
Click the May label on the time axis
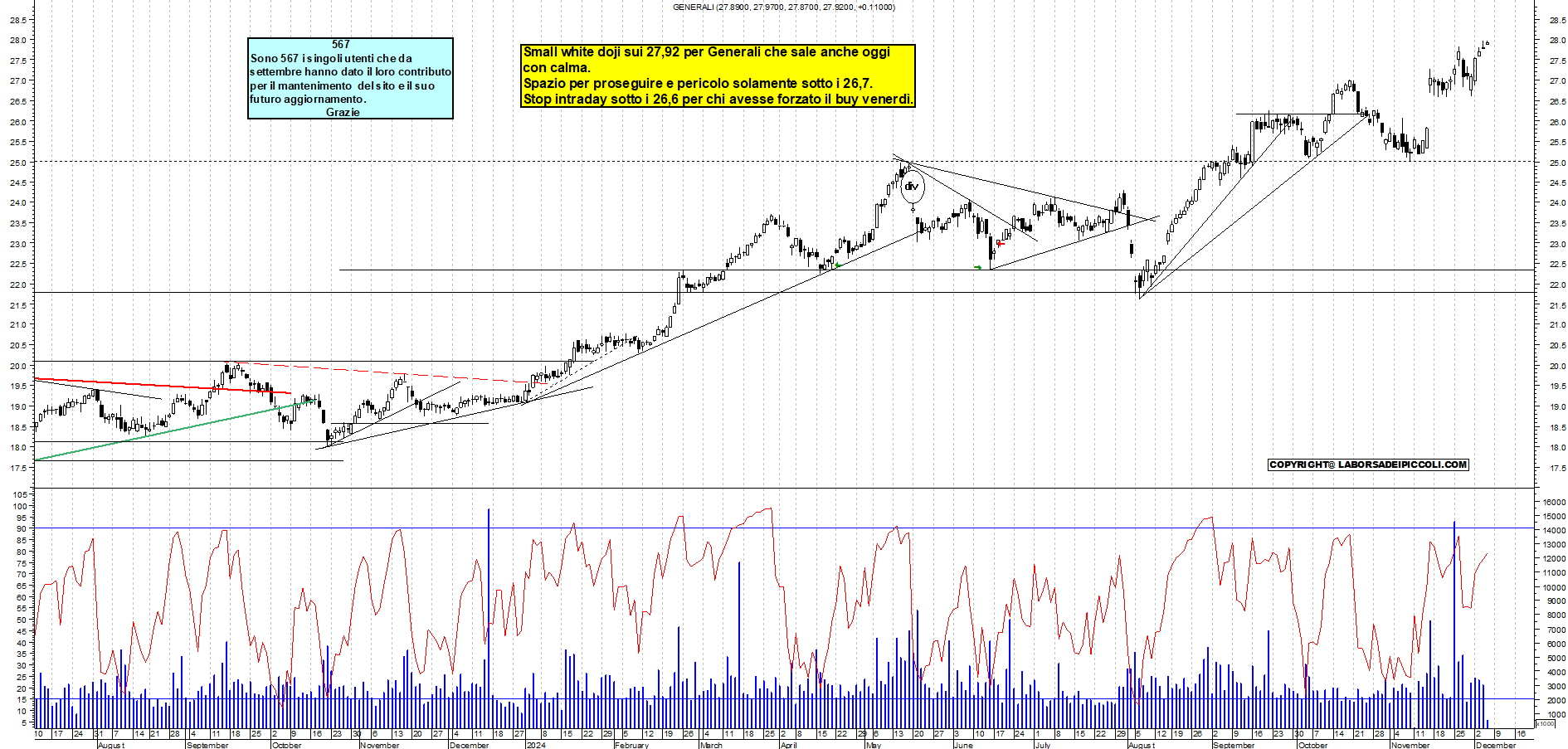click(x=873, y=745)
